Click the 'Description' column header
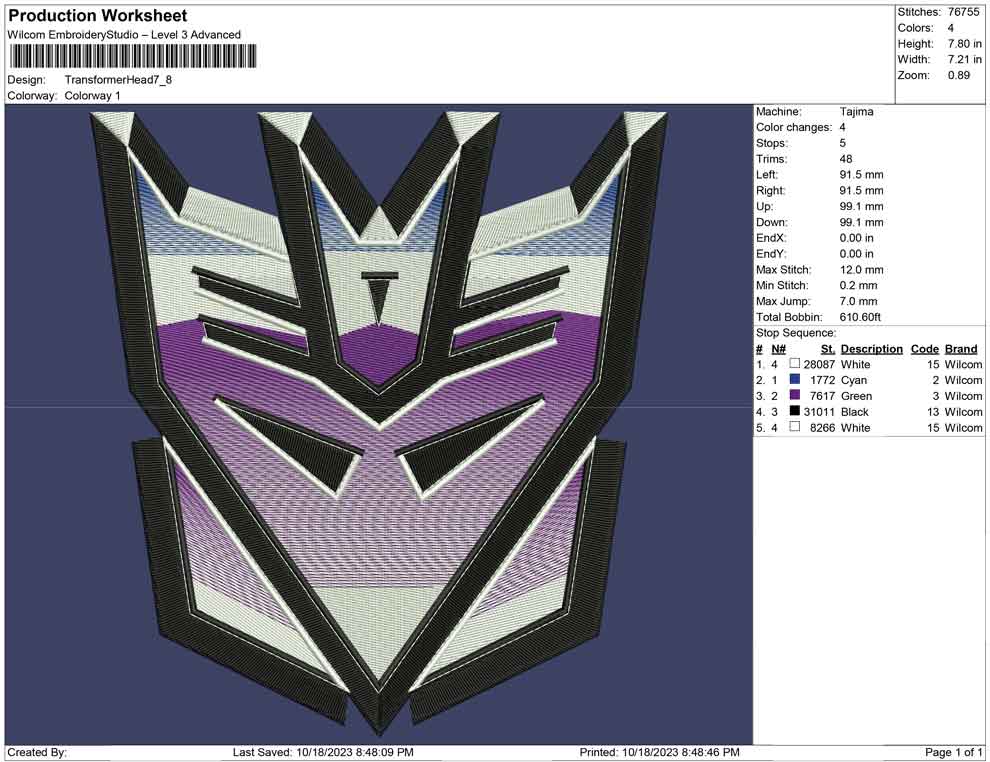This screenshot has height=762, width=990. [871, 349]
